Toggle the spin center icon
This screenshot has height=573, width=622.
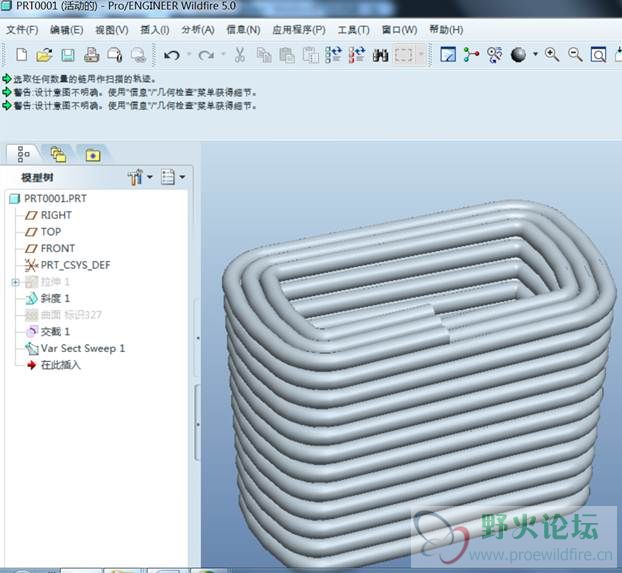(x=471, y=55)
